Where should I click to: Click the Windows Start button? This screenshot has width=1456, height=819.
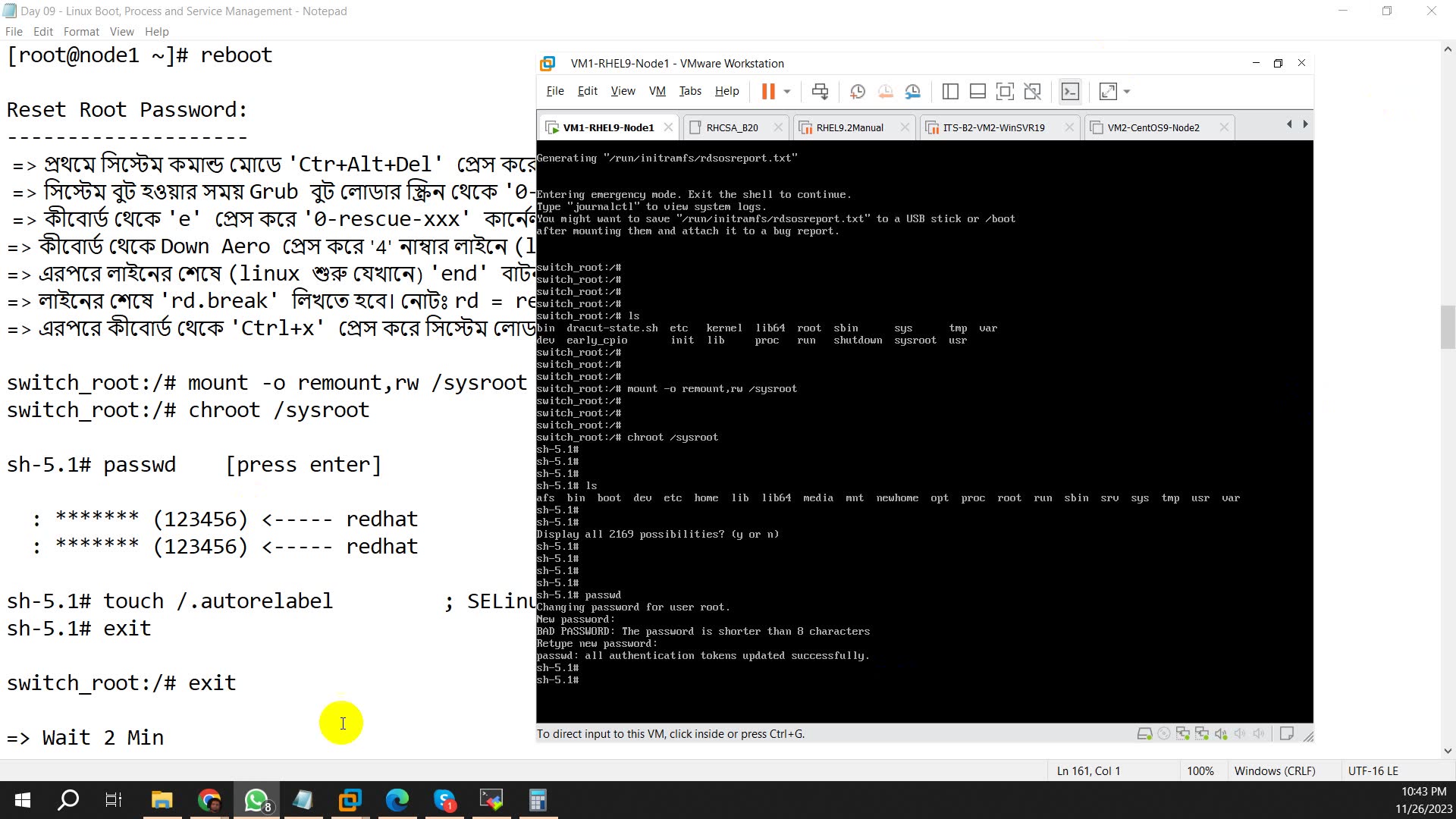[x=21, y=799]
